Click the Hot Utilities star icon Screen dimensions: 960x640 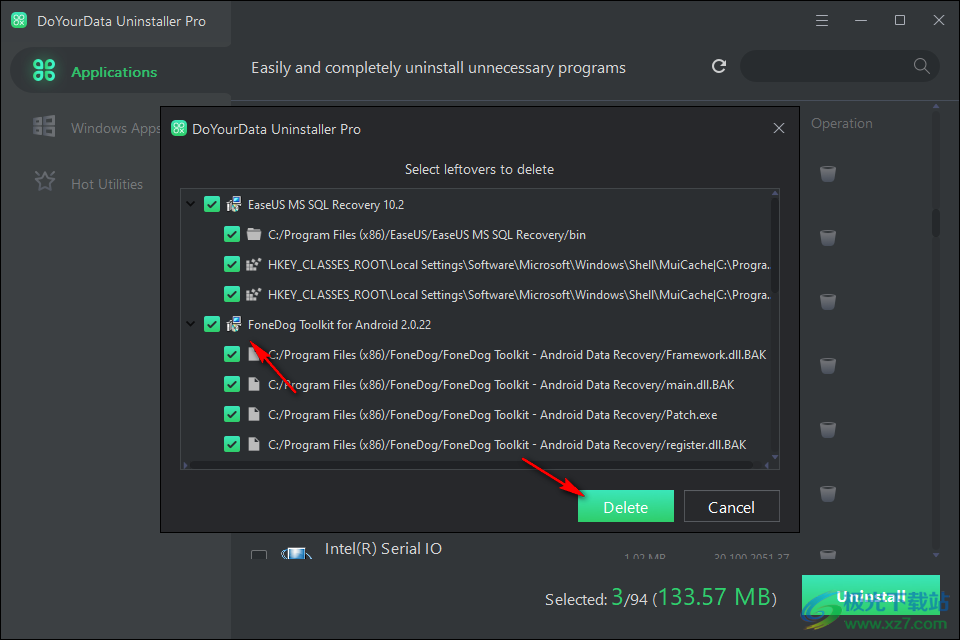[x=45, y=181]
